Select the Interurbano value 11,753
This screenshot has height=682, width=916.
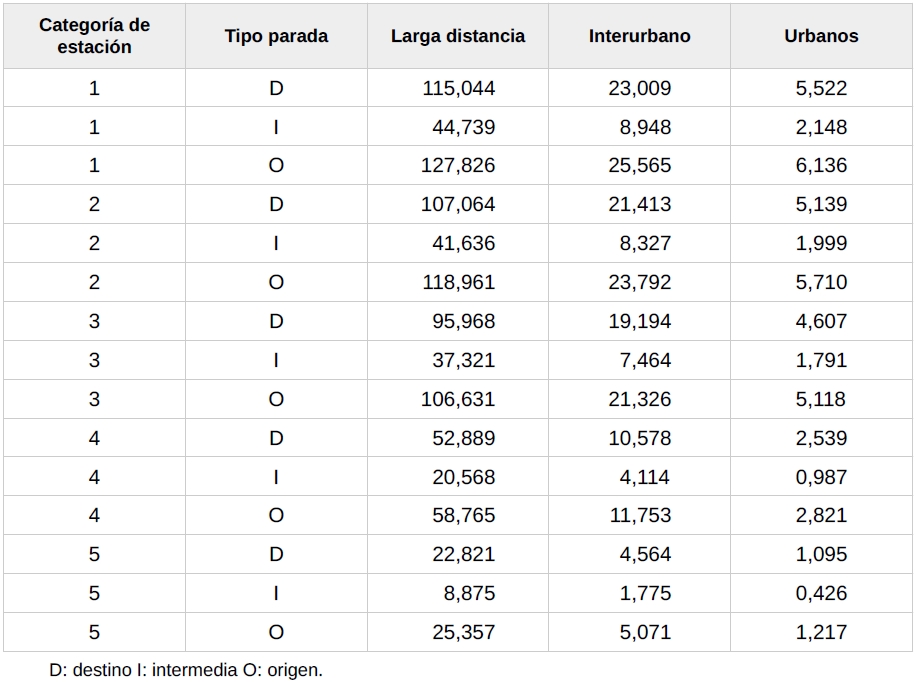click(640, 516)
